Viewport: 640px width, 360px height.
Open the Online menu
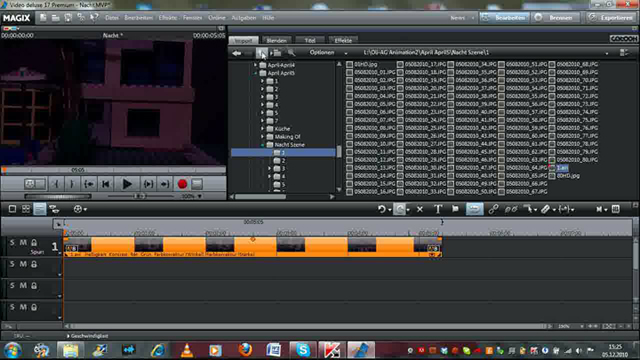pos(217,18)
